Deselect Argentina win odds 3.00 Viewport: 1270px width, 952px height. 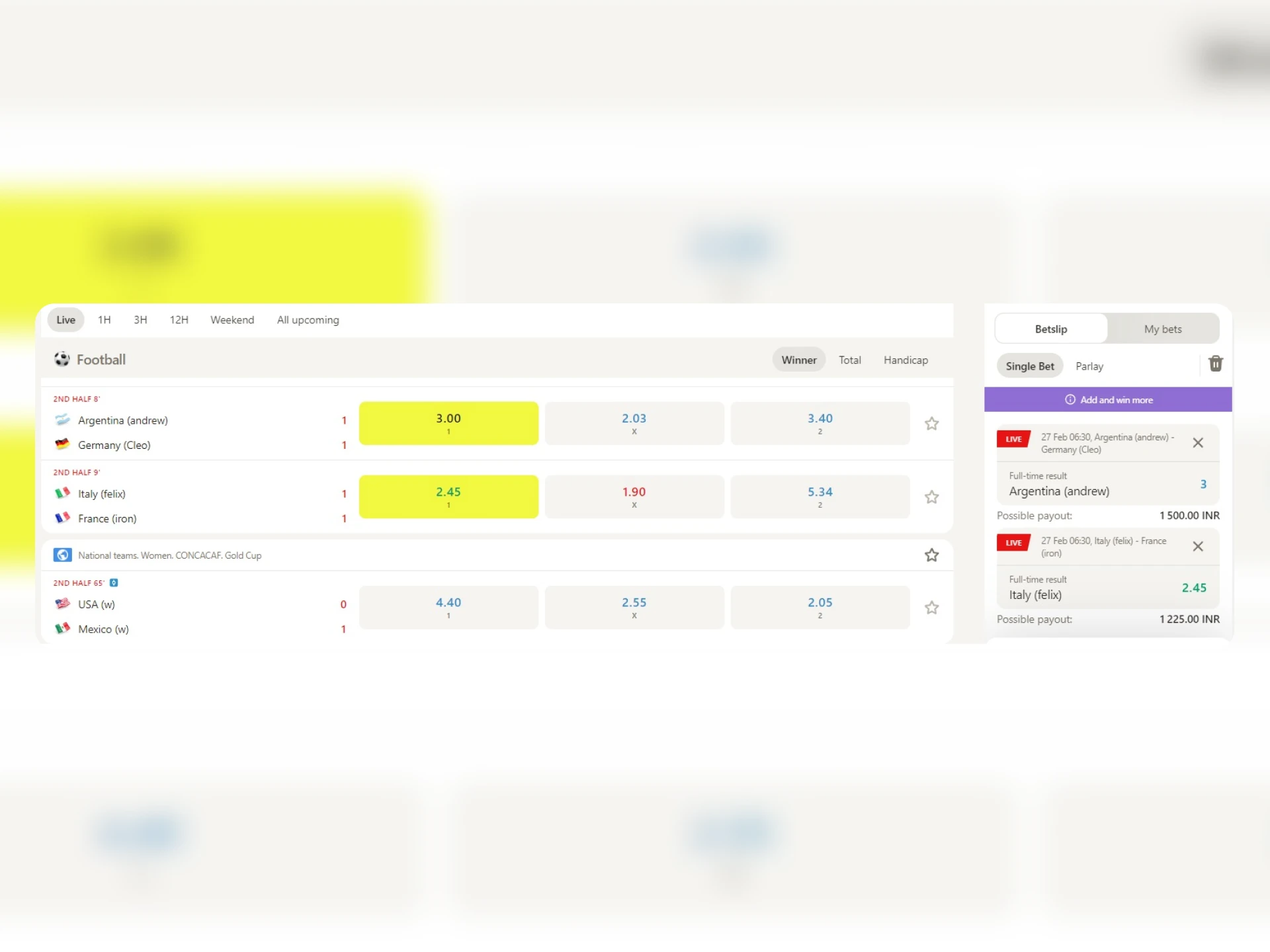[x=448, y=423]
